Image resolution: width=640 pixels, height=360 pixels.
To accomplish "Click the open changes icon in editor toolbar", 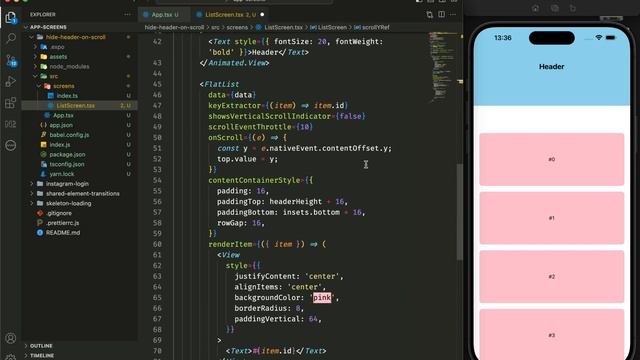I will click(x=429, y=15).
